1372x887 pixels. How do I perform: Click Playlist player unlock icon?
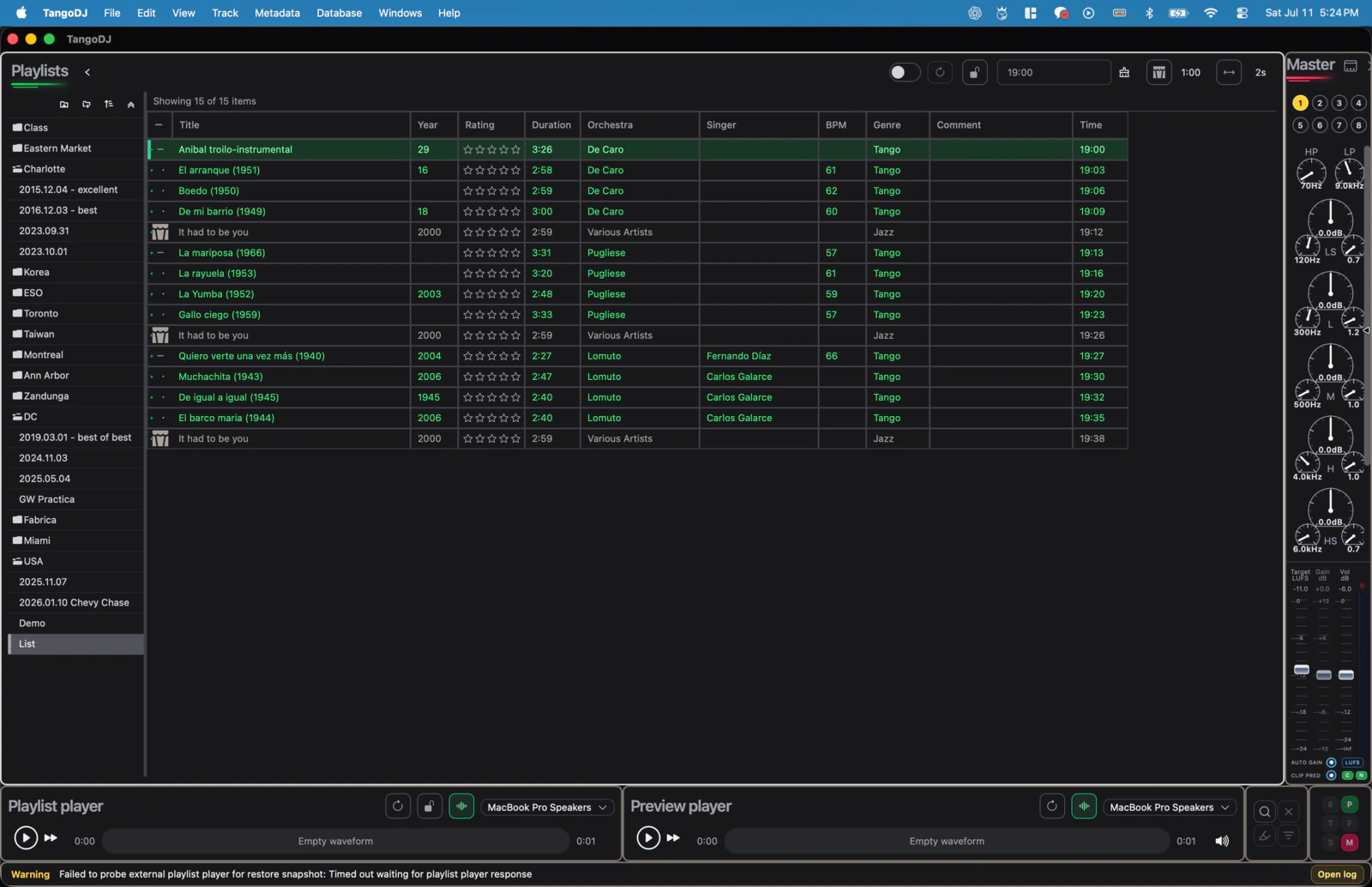point(430,806)
